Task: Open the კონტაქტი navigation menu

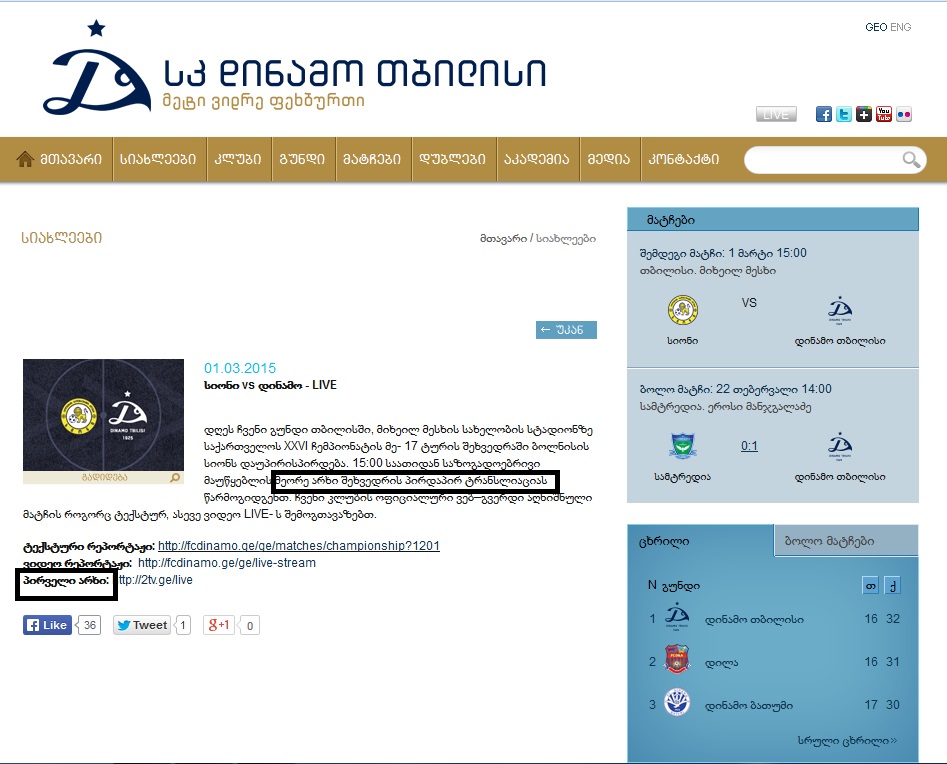Action: (684, 159)
